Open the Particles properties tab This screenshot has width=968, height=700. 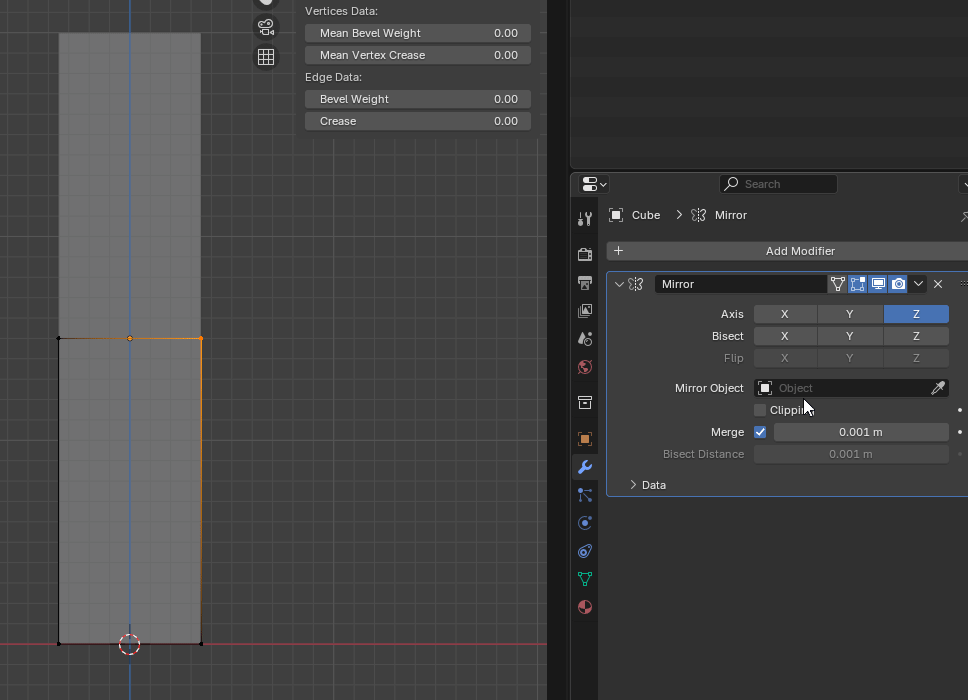tap(585, 495)
